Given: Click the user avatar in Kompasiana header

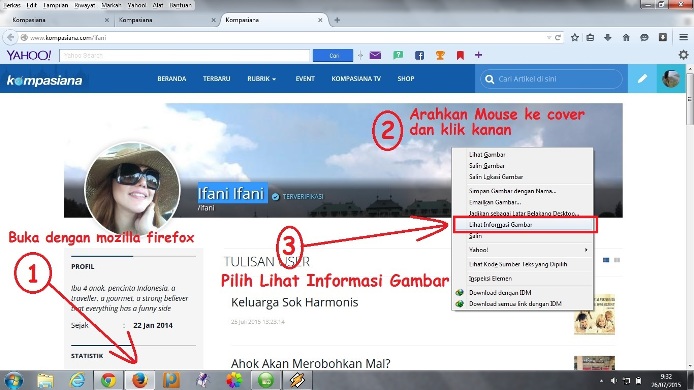Looking at the screenshot, I should click(x=671, y=78).
